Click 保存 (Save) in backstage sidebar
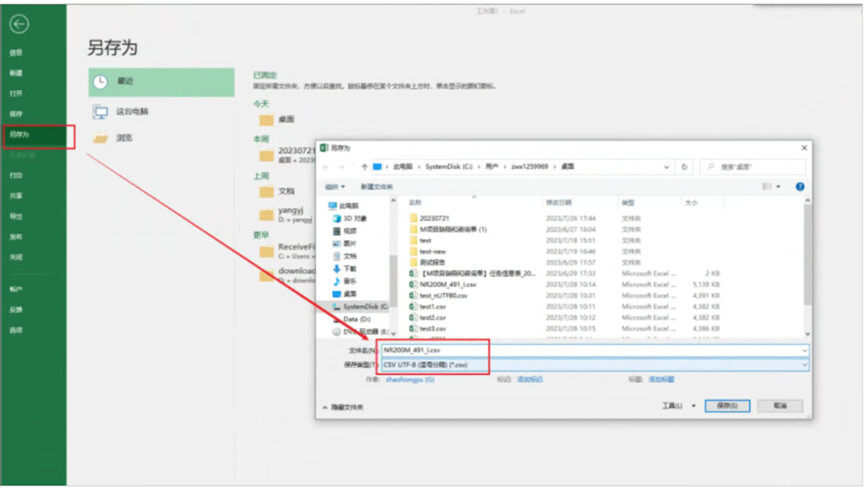 pos(16,114)
